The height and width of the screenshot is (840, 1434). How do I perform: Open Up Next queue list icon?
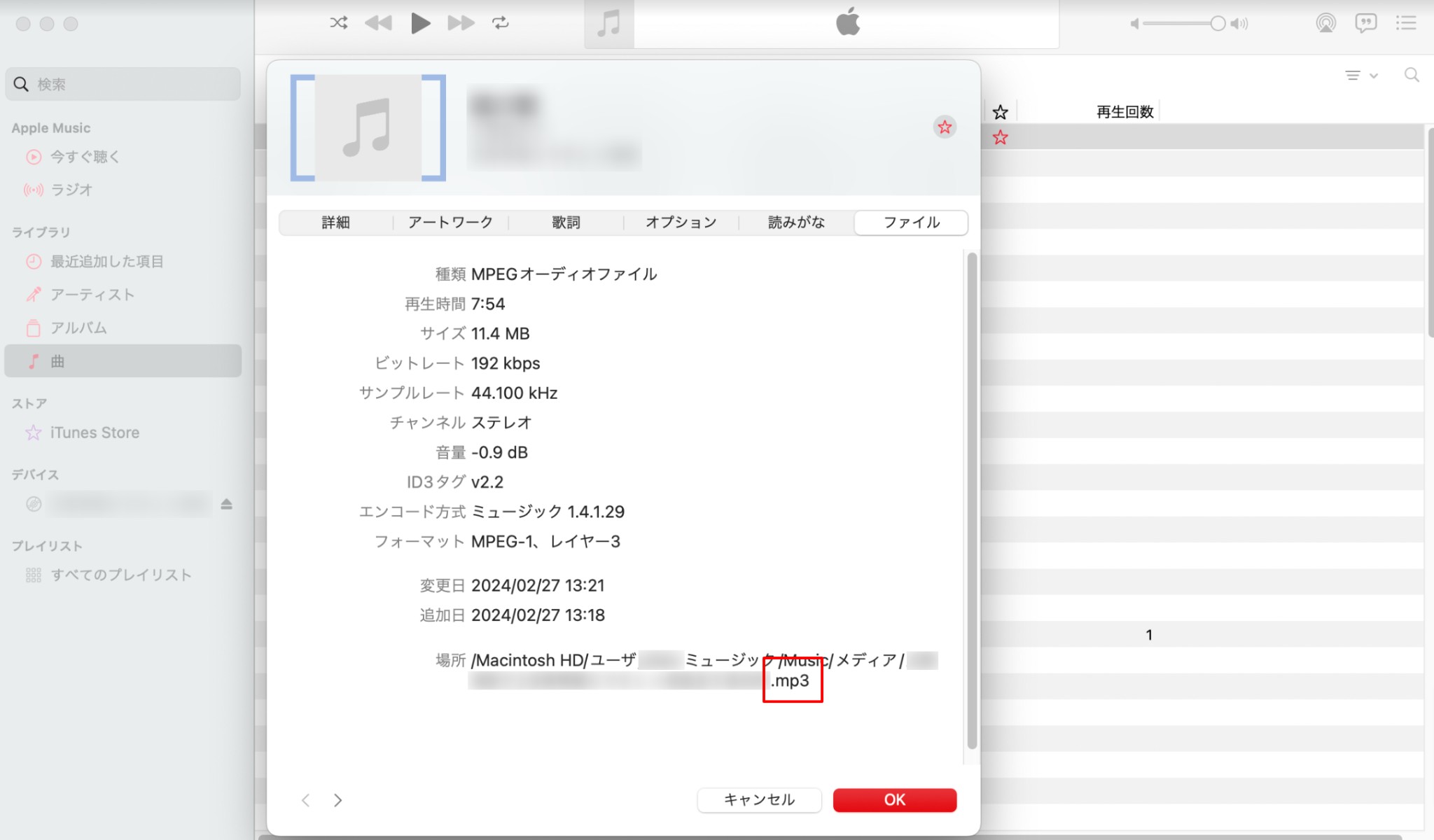(1406, 23)
